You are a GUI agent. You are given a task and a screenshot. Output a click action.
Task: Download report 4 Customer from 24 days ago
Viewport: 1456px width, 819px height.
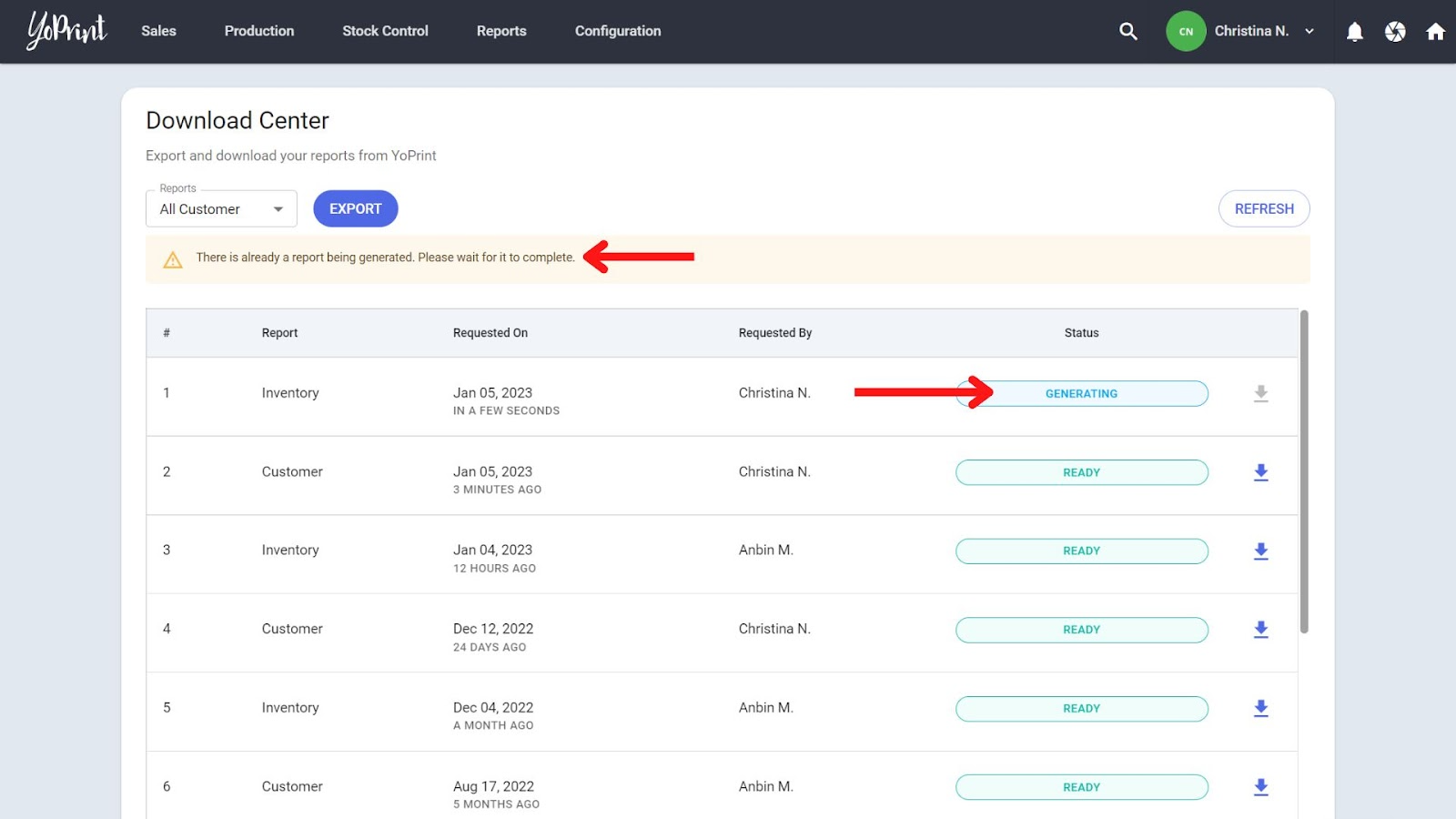click(x=1261, y=630)
